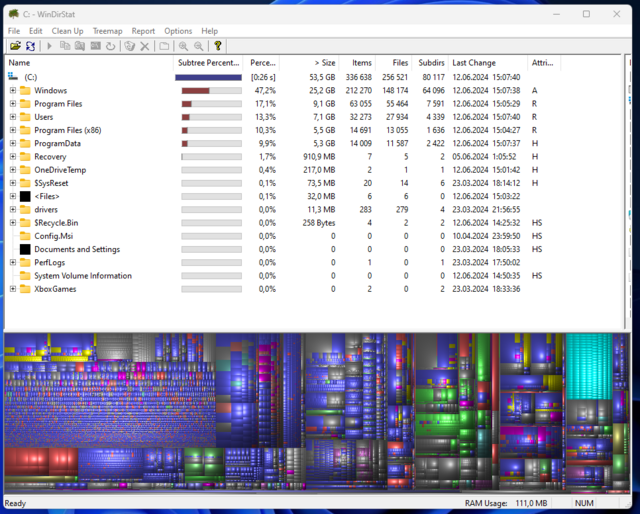Click the permanent delete X icon
This screenshot has width=640, height=514.
144,46
